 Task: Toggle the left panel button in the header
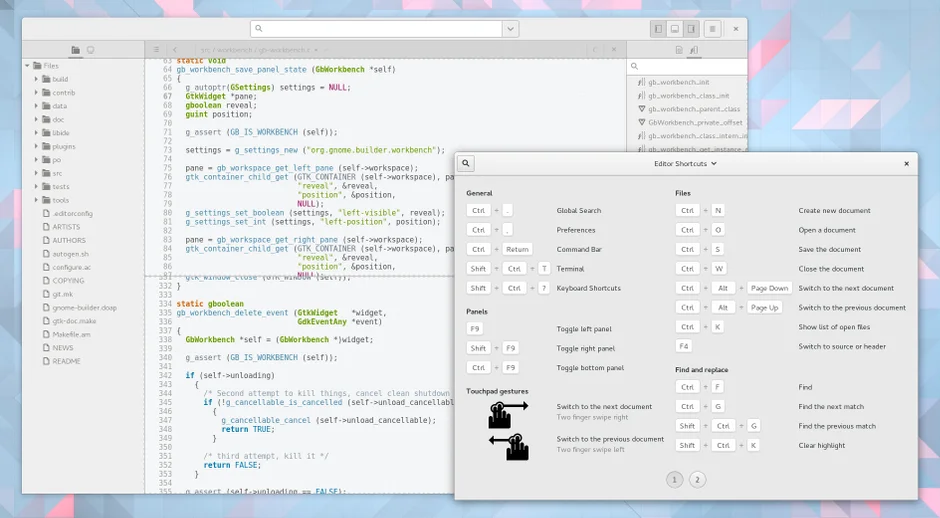click(659, 29)
